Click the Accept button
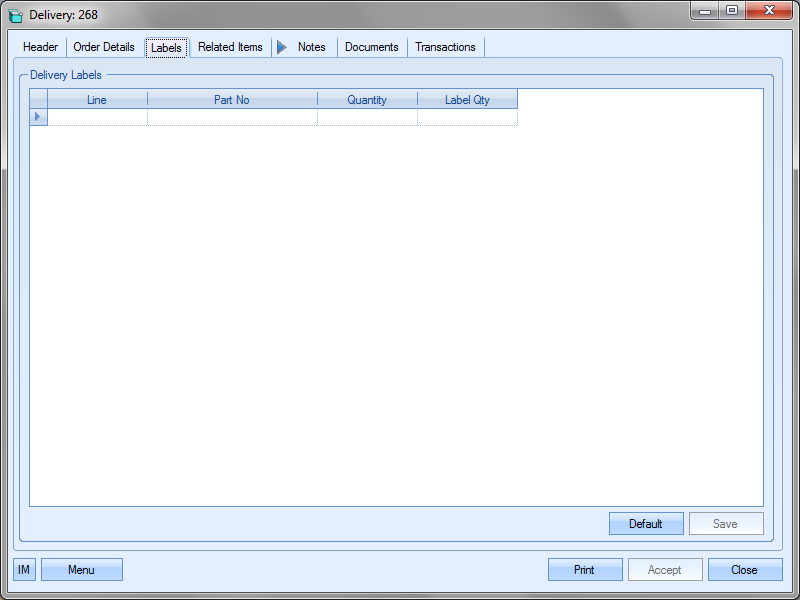Viewport: 800px width, 600px height. (665, 569)
